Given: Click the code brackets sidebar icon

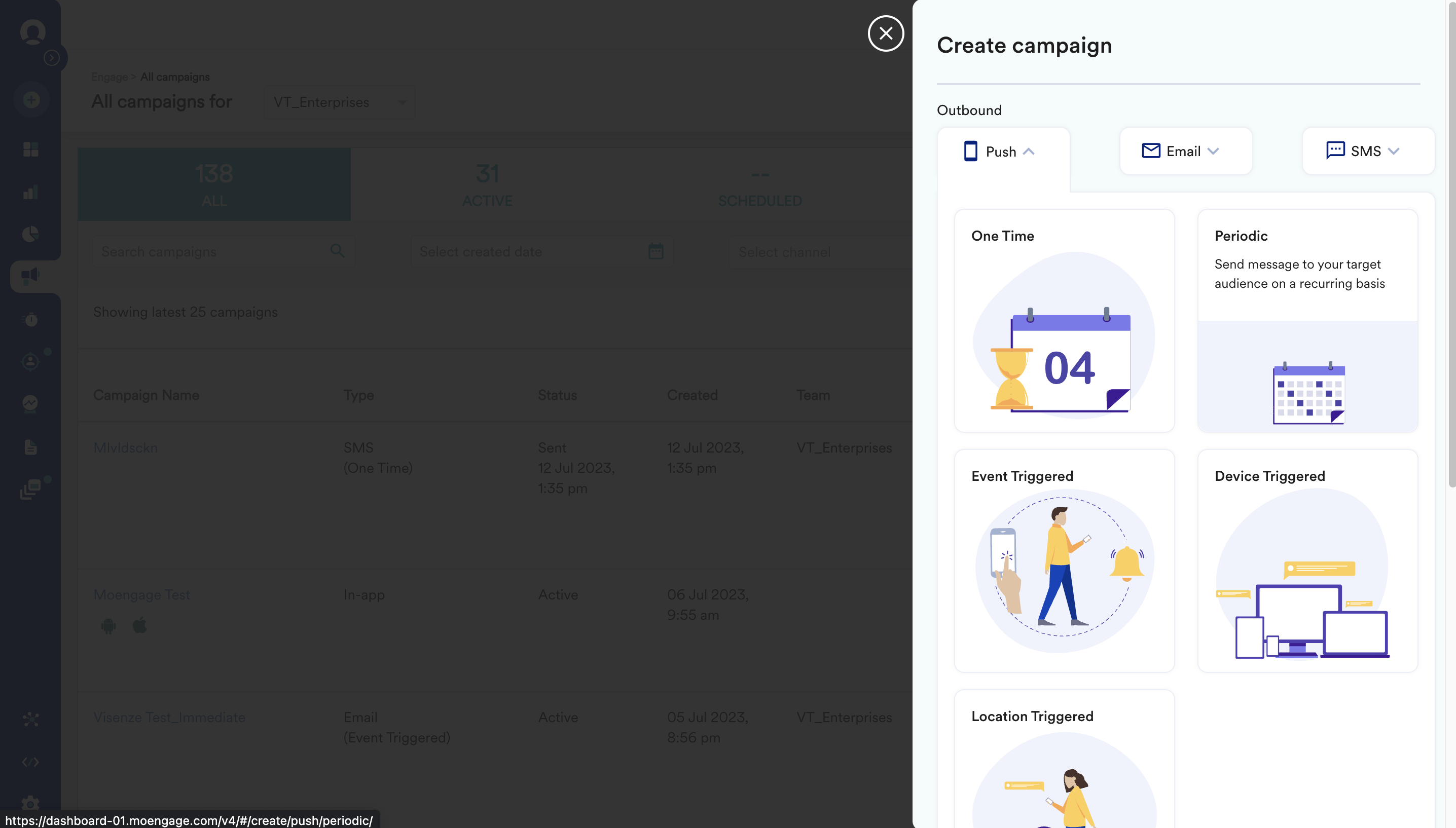Looking at the screenshot, I should click(31, 762).
